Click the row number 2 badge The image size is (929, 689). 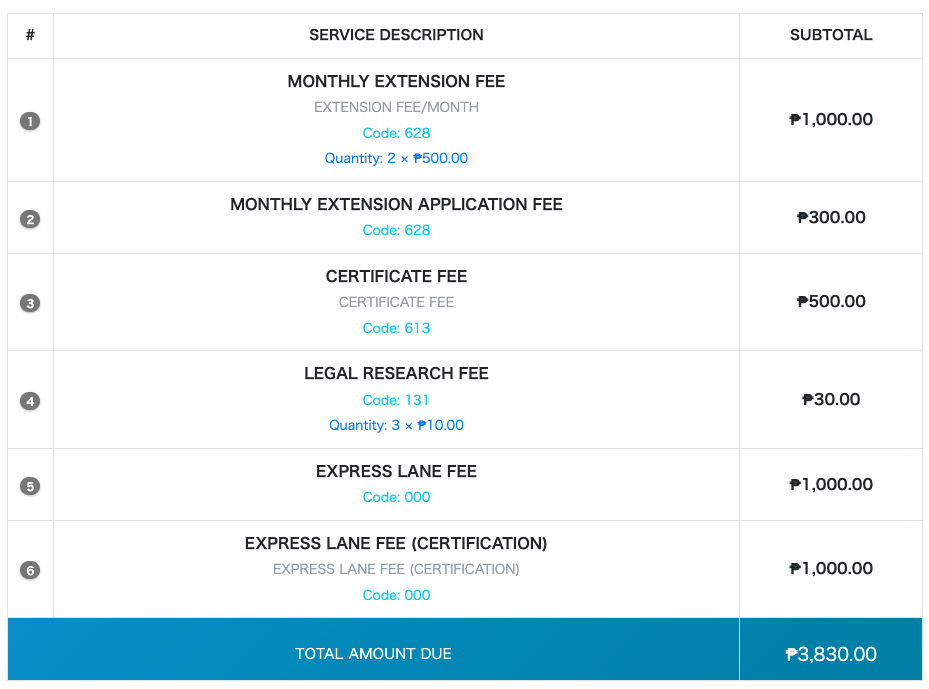pos(30,218)
